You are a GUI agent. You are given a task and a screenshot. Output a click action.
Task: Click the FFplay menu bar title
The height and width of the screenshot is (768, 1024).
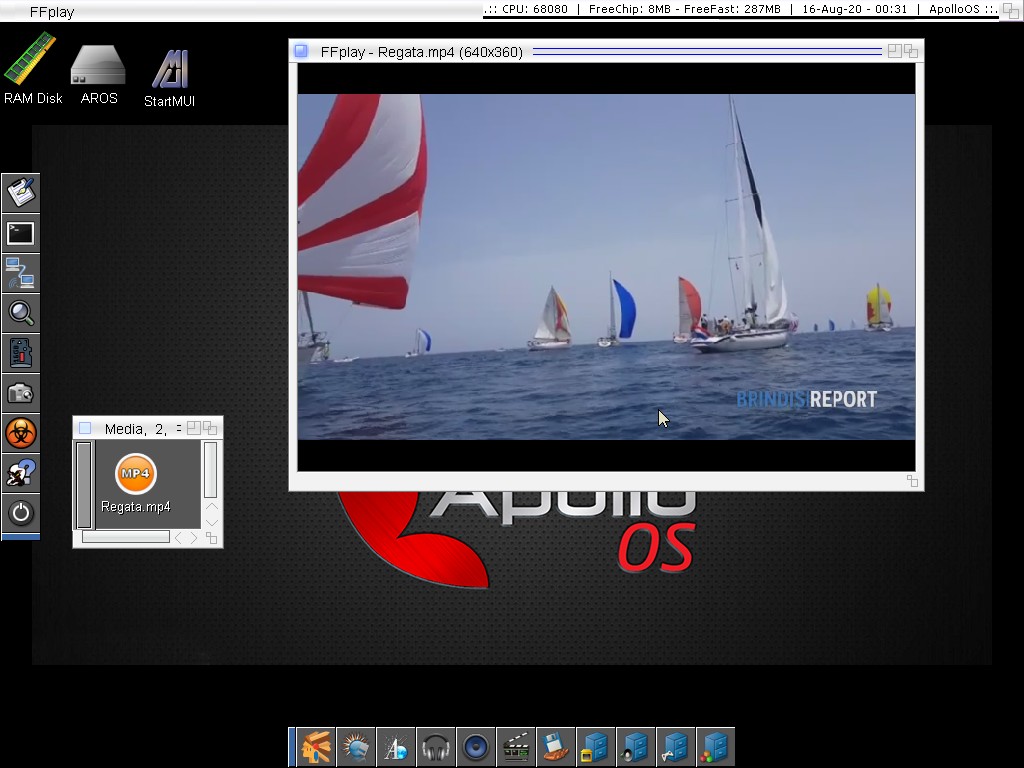[51, 12]
